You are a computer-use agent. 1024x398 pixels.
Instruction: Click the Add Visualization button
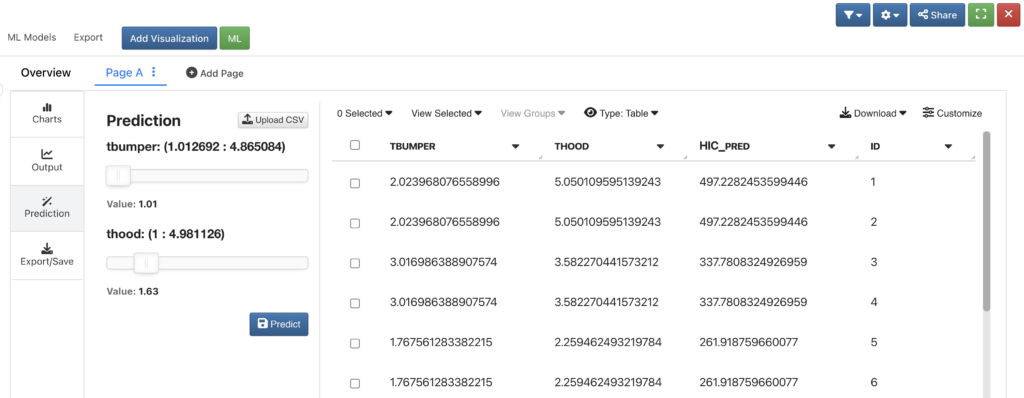click(x=169, y=39)
